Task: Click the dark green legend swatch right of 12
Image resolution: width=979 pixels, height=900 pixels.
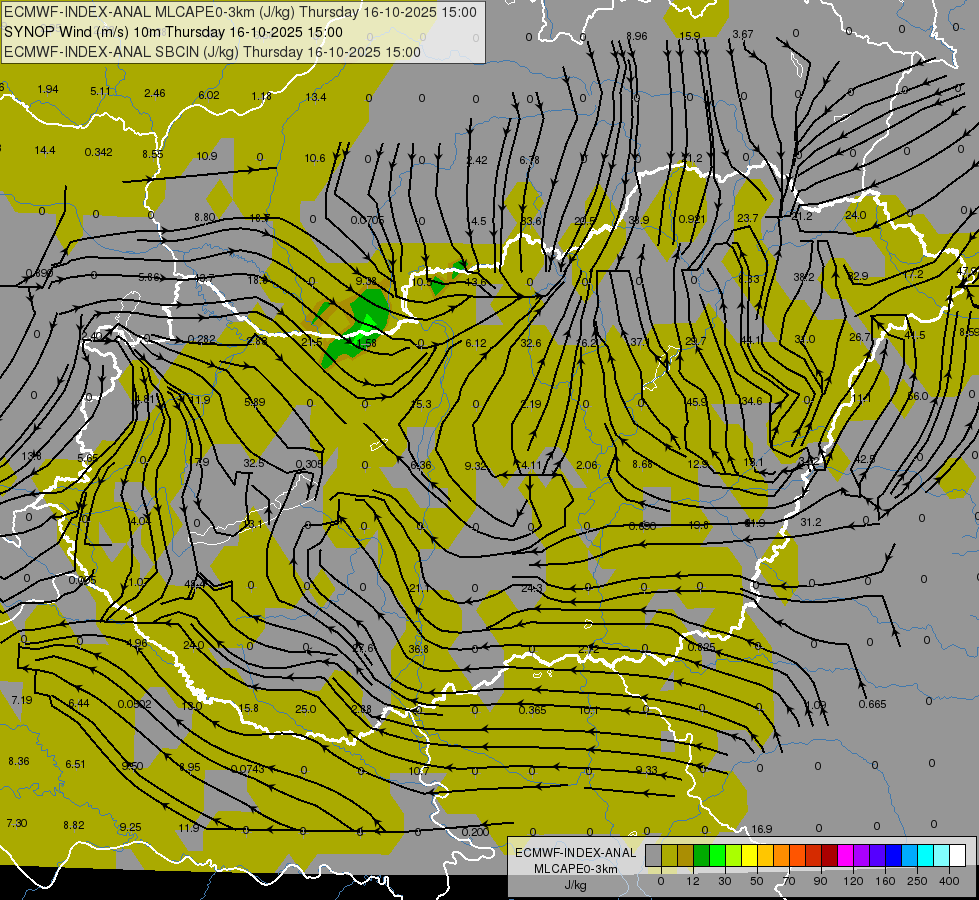Action: coord(701,855)
